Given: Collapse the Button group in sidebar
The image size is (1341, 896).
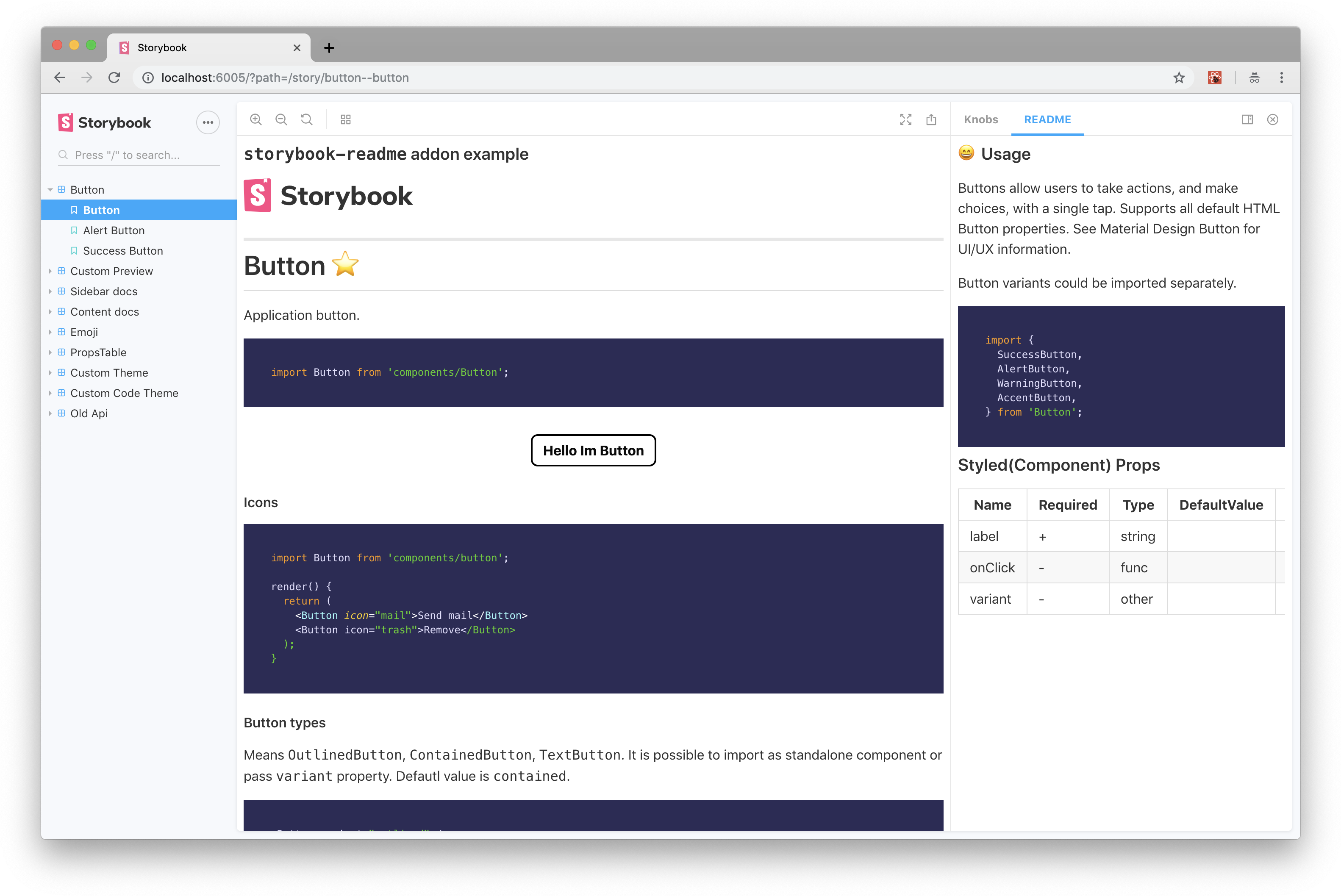Looking at the screenshot, I should (x=50, y=190).
